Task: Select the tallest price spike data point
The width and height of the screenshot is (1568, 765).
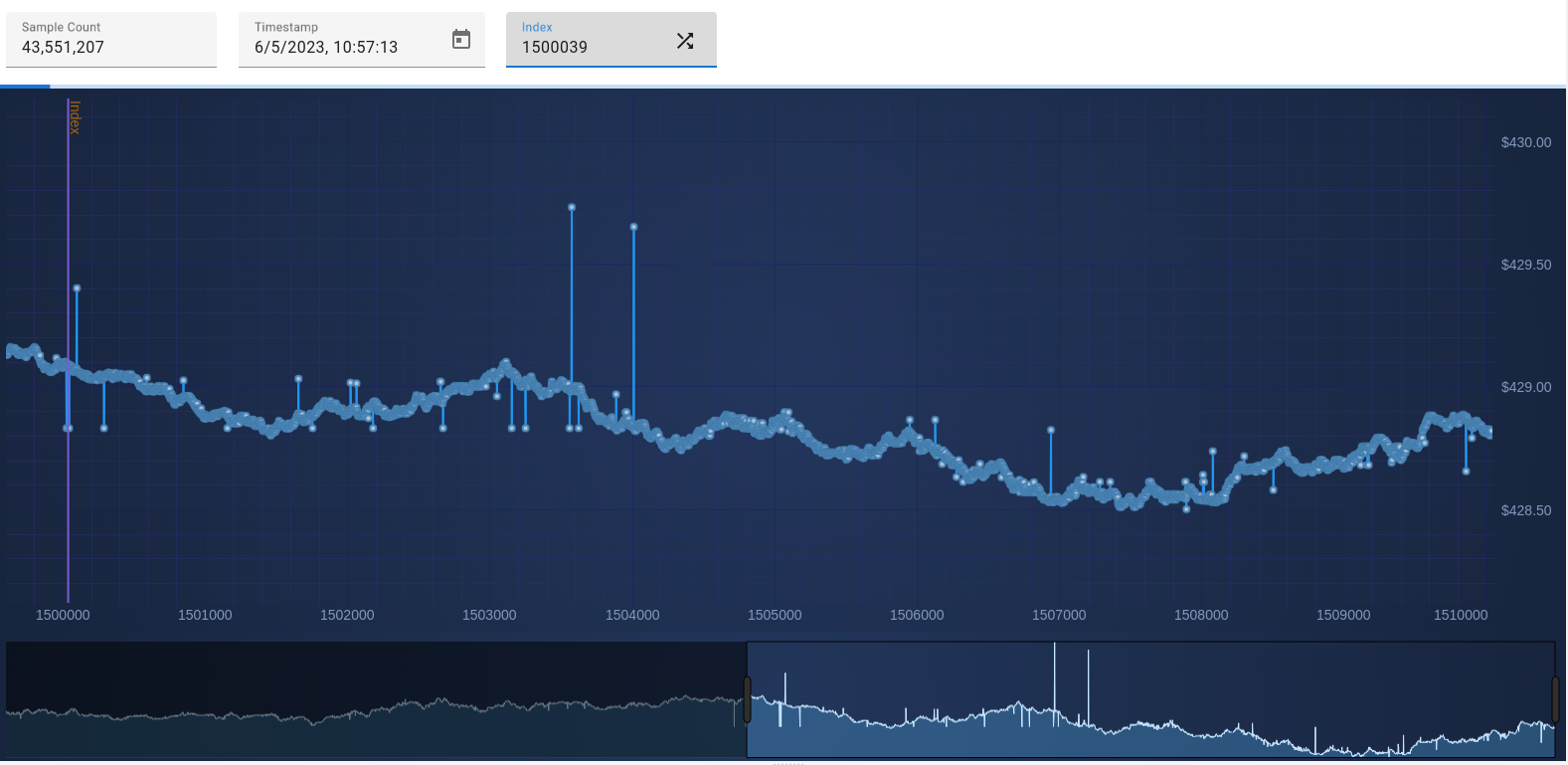Action: [572, 207]
